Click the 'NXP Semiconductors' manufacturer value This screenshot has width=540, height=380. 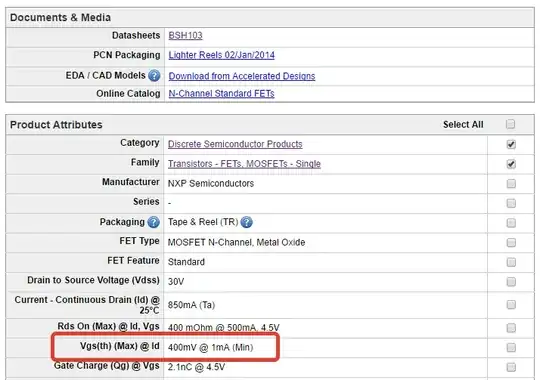(x=211, y=183)
